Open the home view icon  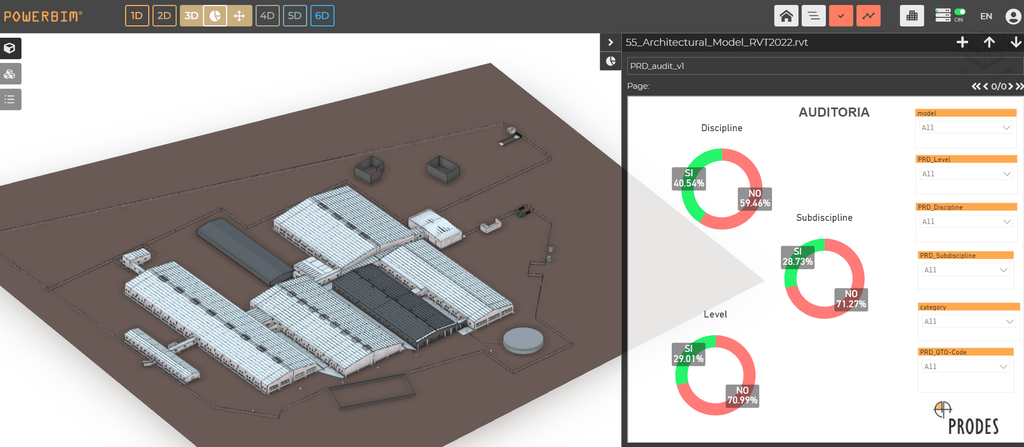[786, 16]
